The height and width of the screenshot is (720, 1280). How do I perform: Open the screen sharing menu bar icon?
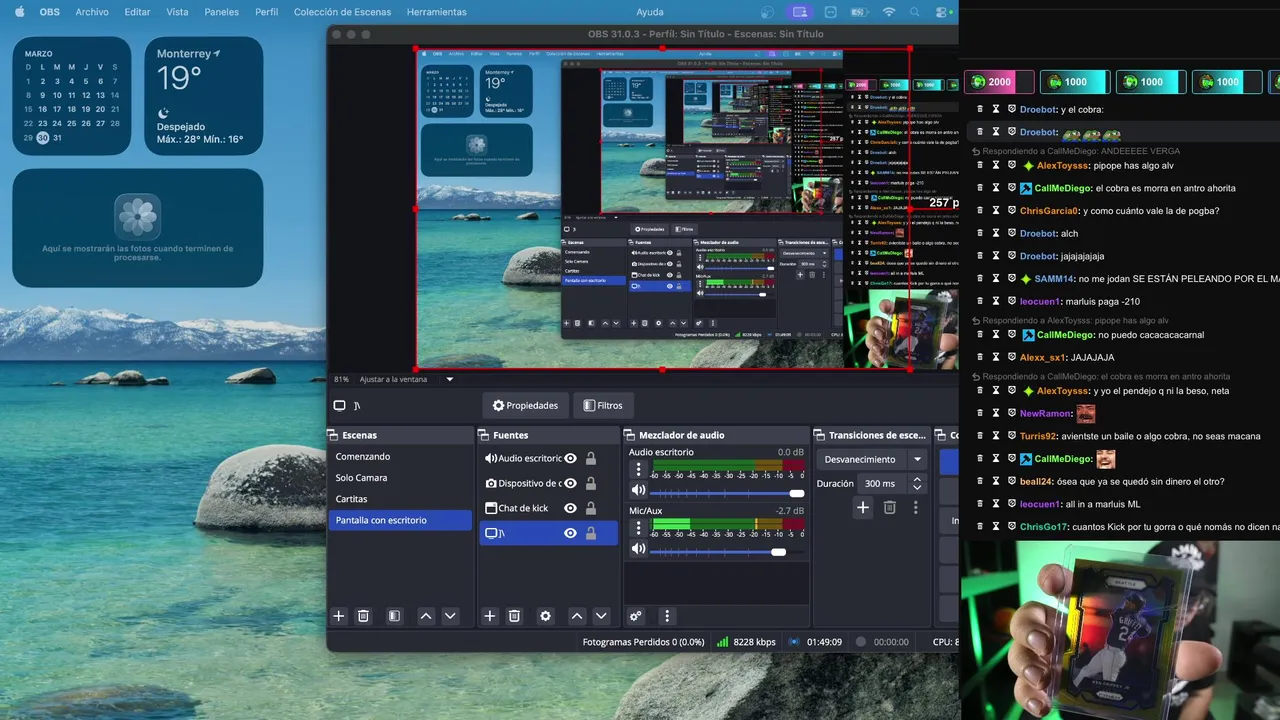pyautogui.click(x=798, y=12)
